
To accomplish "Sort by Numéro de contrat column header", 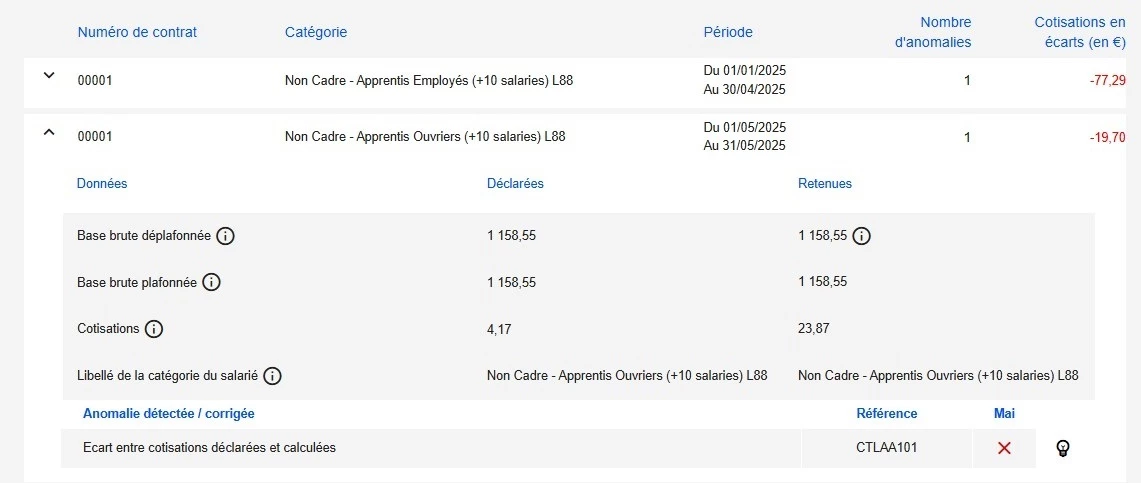I will 137,32.
